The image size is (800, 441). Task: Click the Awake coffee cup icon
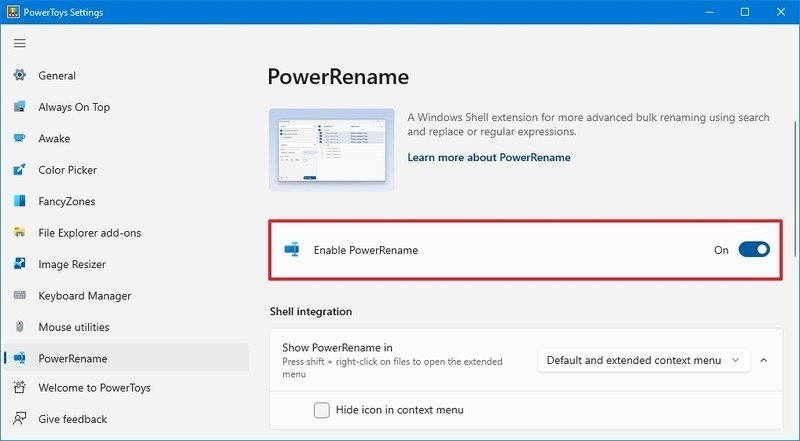tap(19, 139)
